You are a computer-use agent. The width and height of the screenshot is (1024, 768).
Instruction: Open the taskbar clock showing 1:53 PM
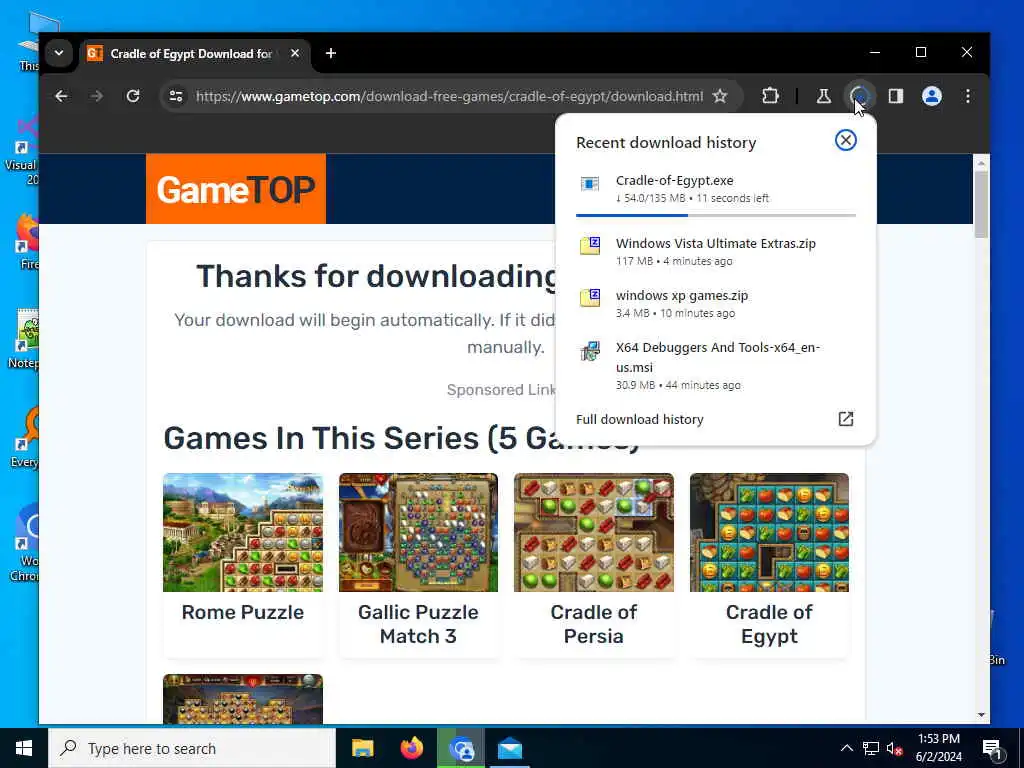click(x=938, y=748)
